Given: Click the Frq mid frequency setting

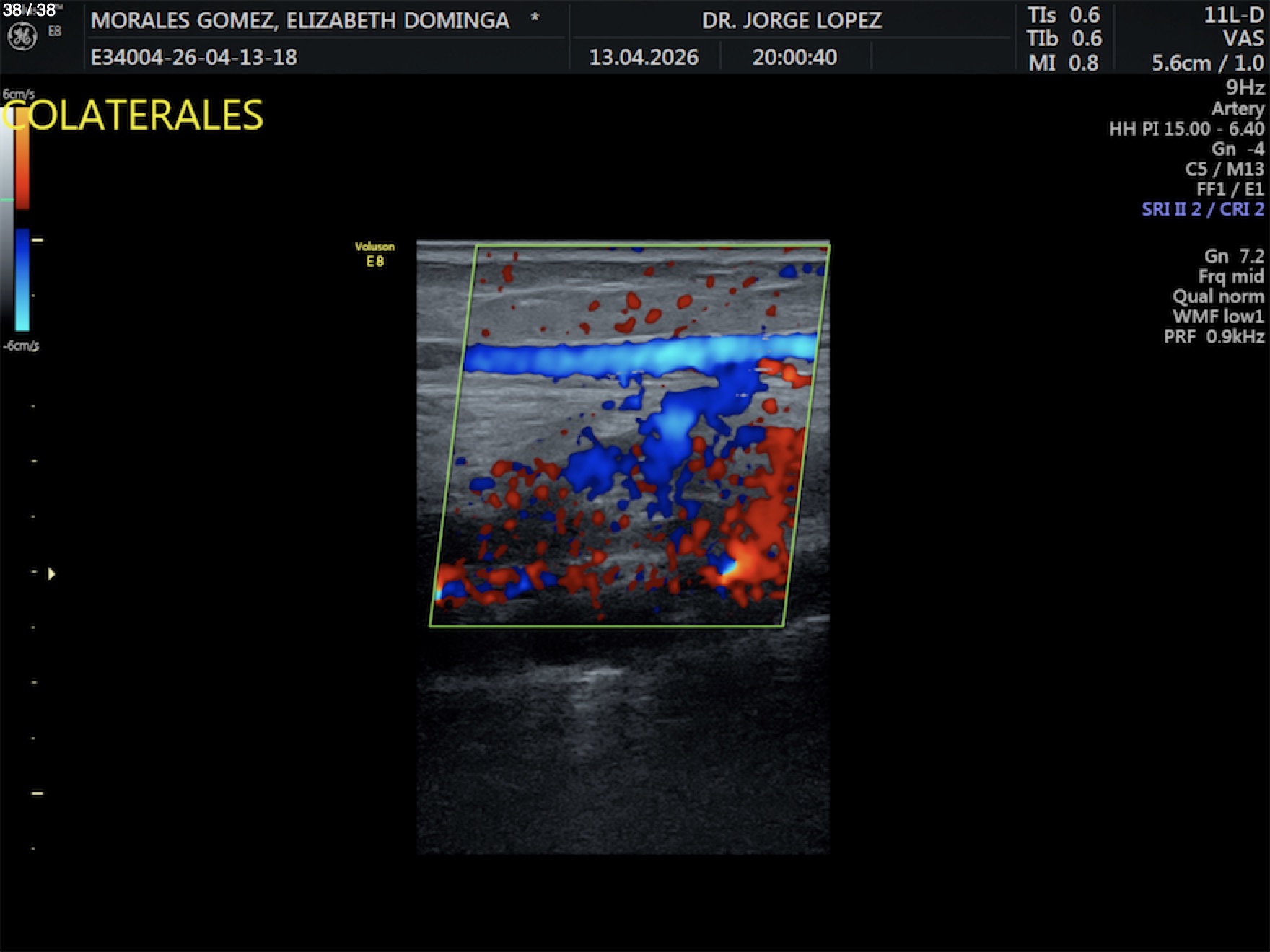Looking at the screenshot, I should (1230, 276).
